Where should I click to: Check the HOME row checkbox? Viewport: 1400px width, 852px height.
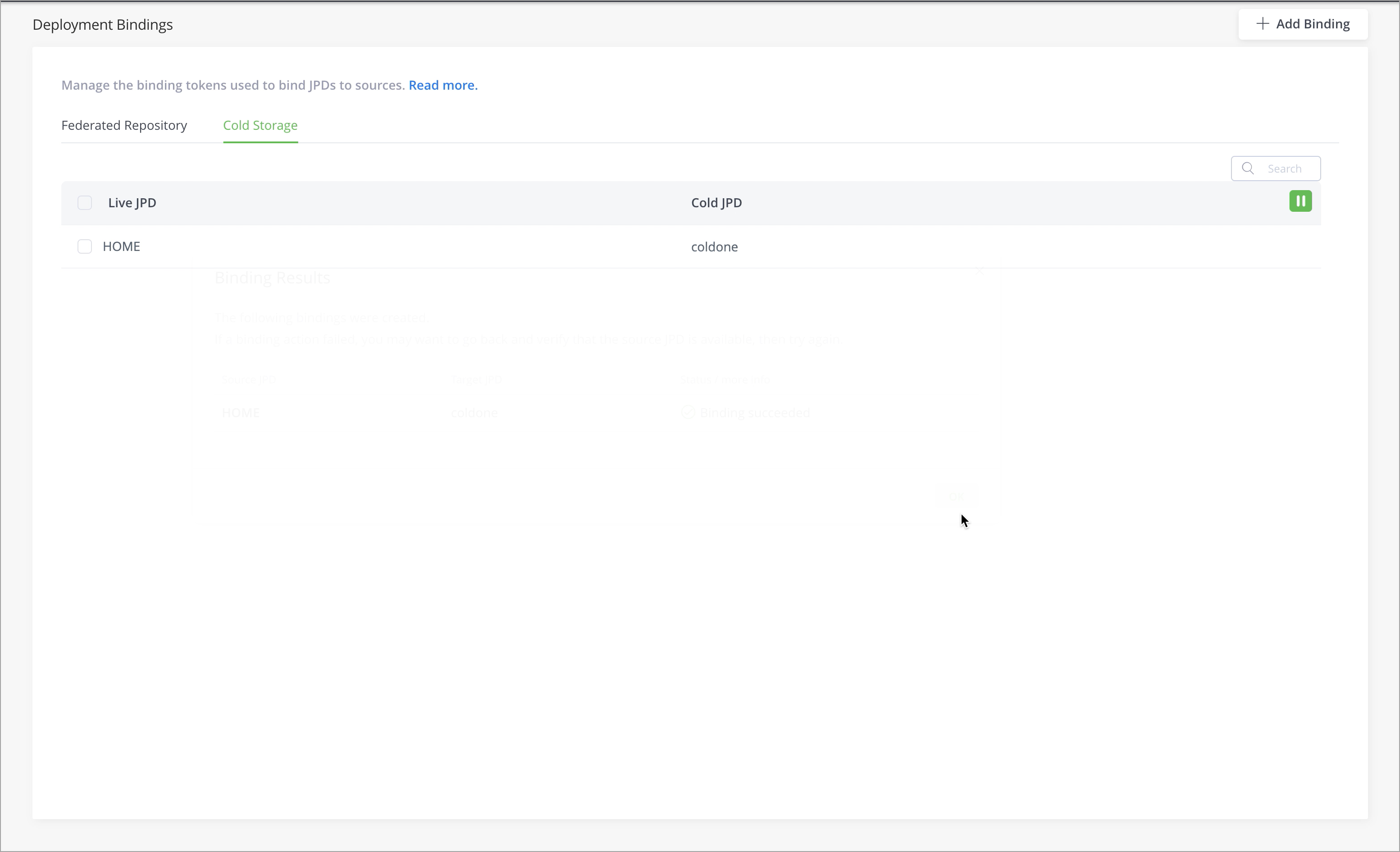(85, 246)
